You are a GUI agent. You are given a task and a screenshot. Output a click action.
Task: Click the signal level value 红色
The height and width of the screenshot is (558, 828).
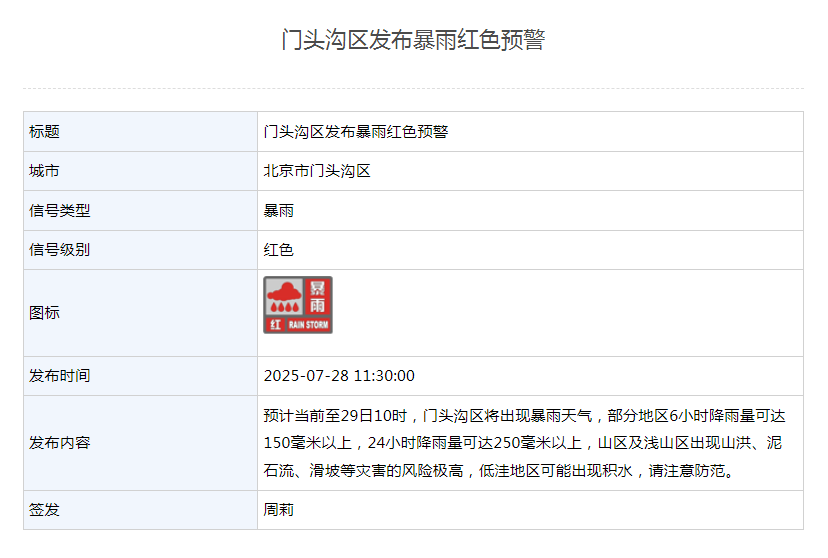tap(278, 249)
